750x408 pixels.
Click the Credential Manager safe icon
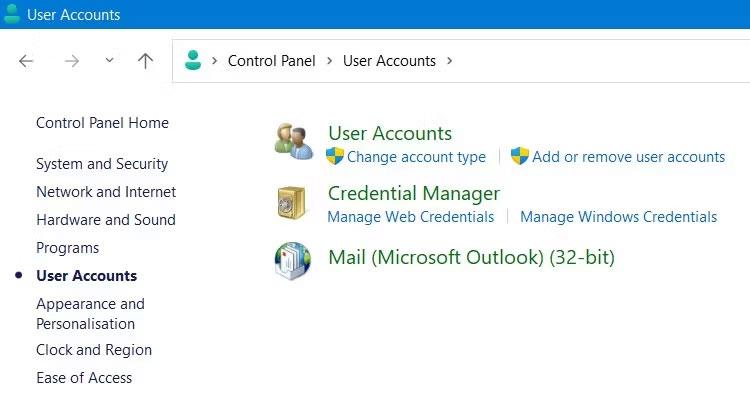coord(291,203)
